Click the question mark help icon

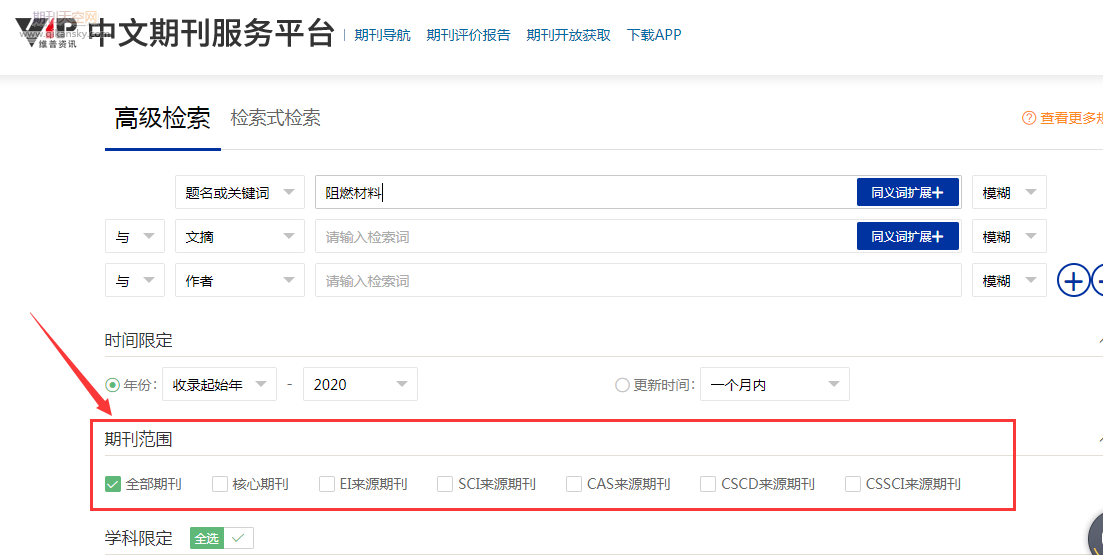click(1028, 118)
